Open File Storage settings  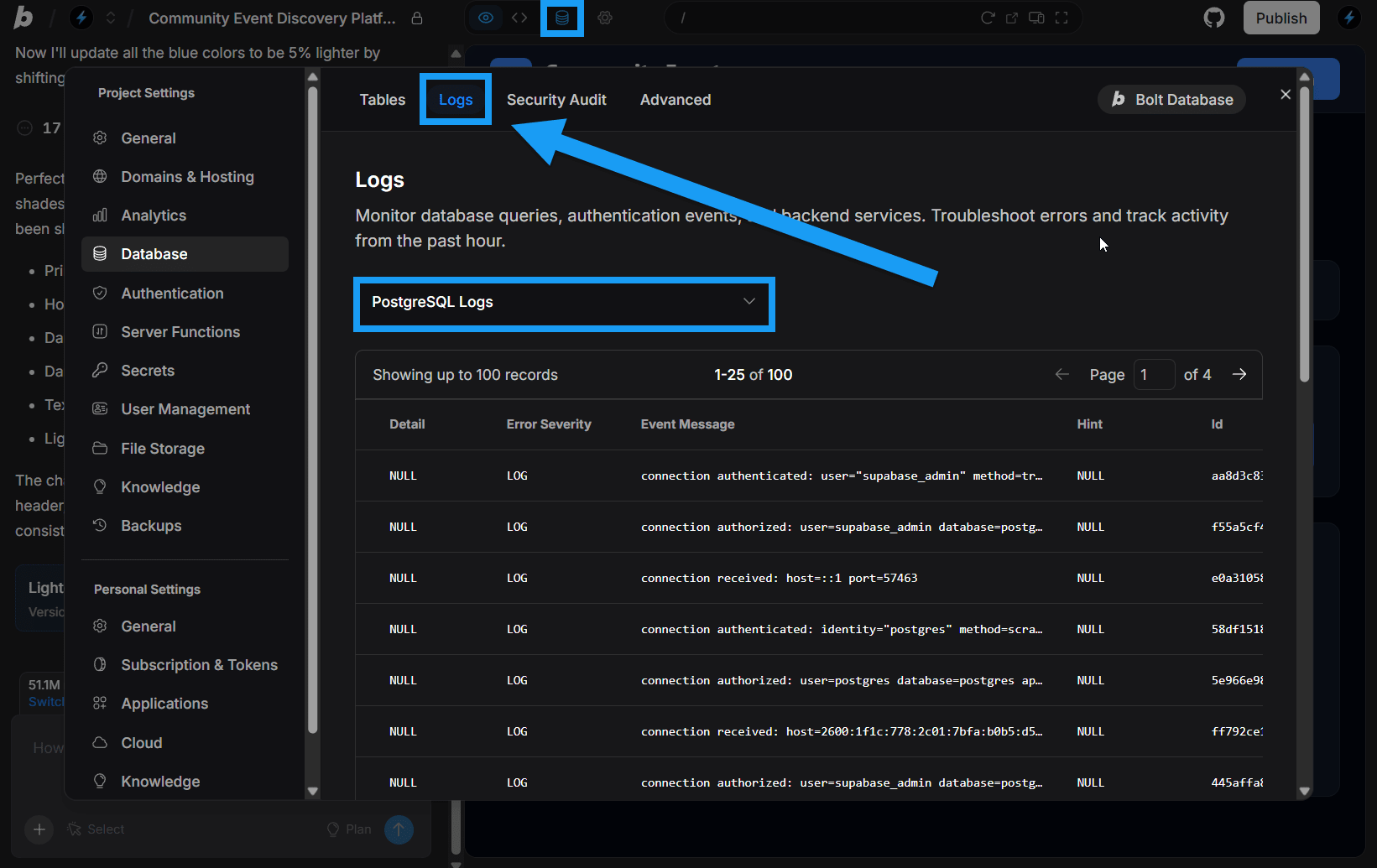coord(161,448)
